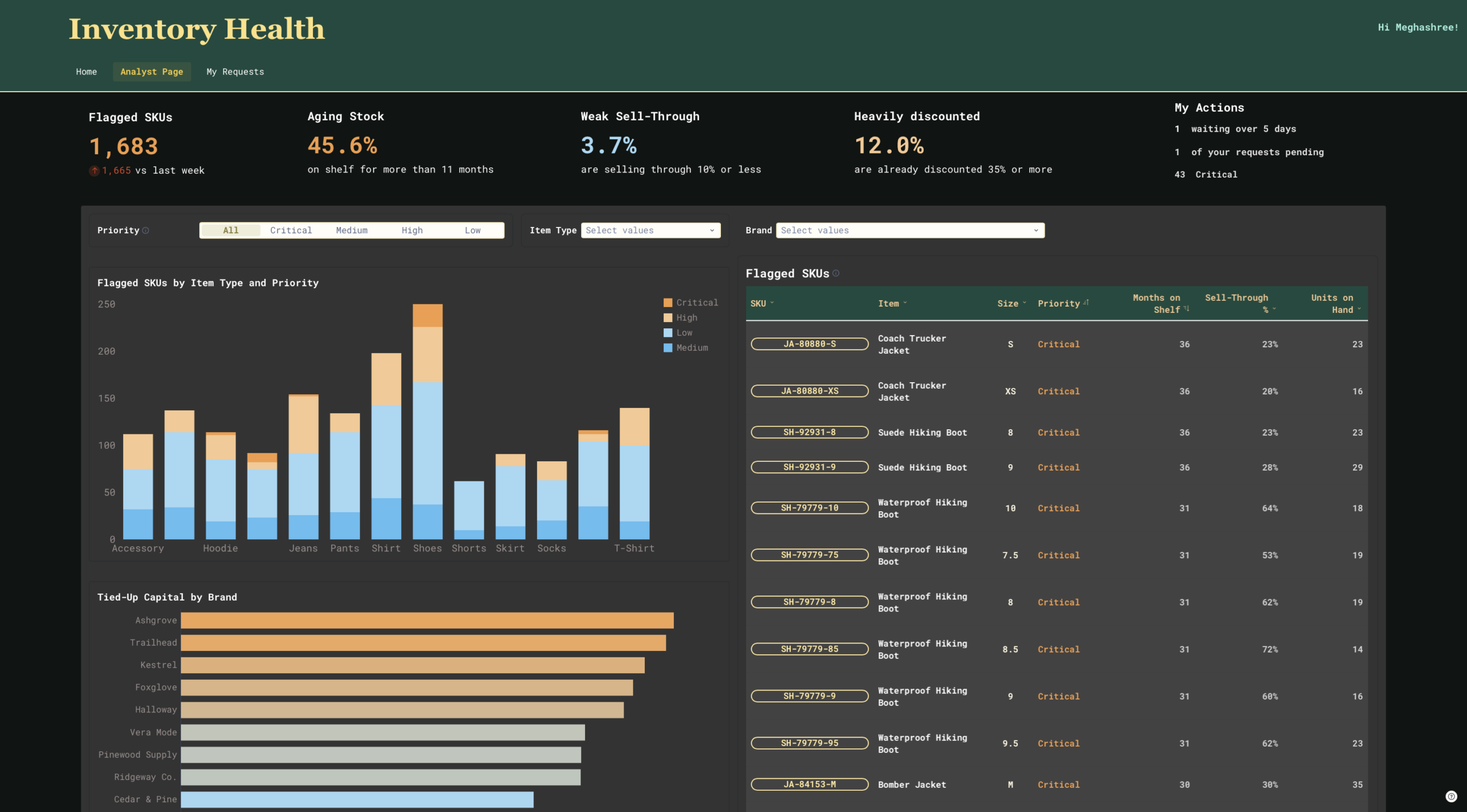Click '43 Critical' under My Actions
Image resolution: width=1467 pixels, height=812 pixels.
click(1206, 174)
